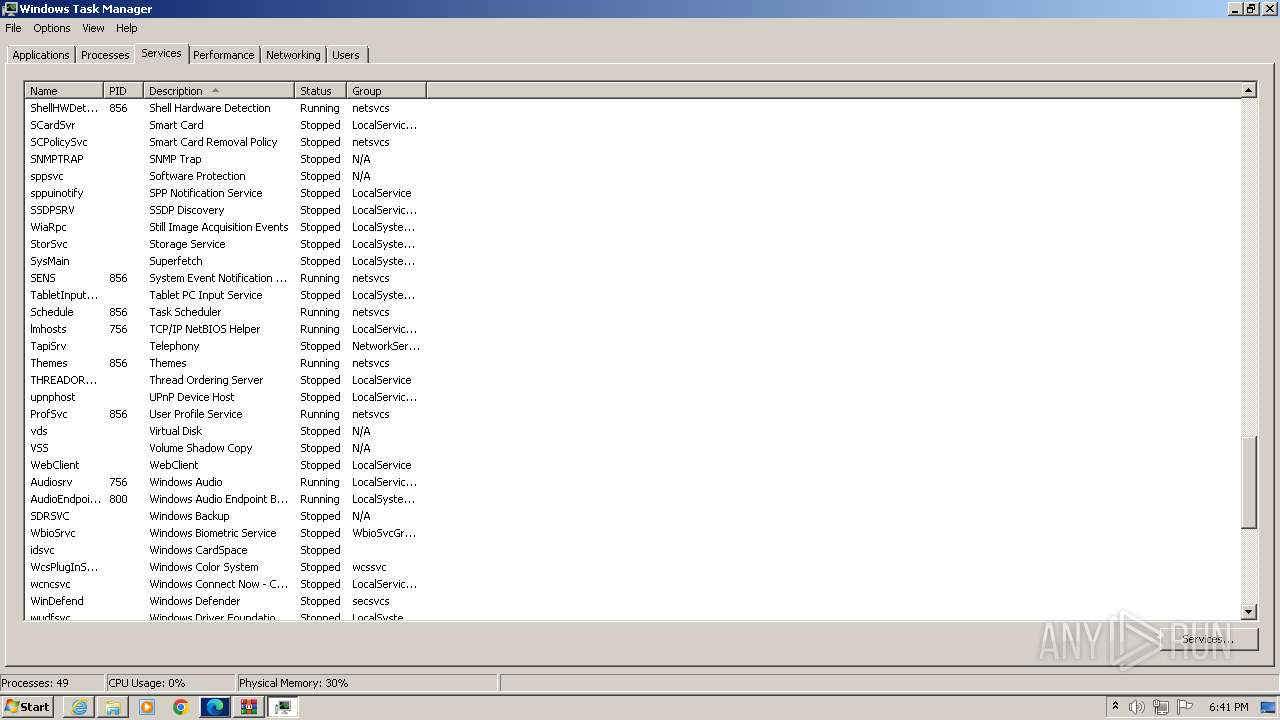This screenshot has height=720, width=1280.
Task: Select the WinDefend service row
Action: (226, 601)
